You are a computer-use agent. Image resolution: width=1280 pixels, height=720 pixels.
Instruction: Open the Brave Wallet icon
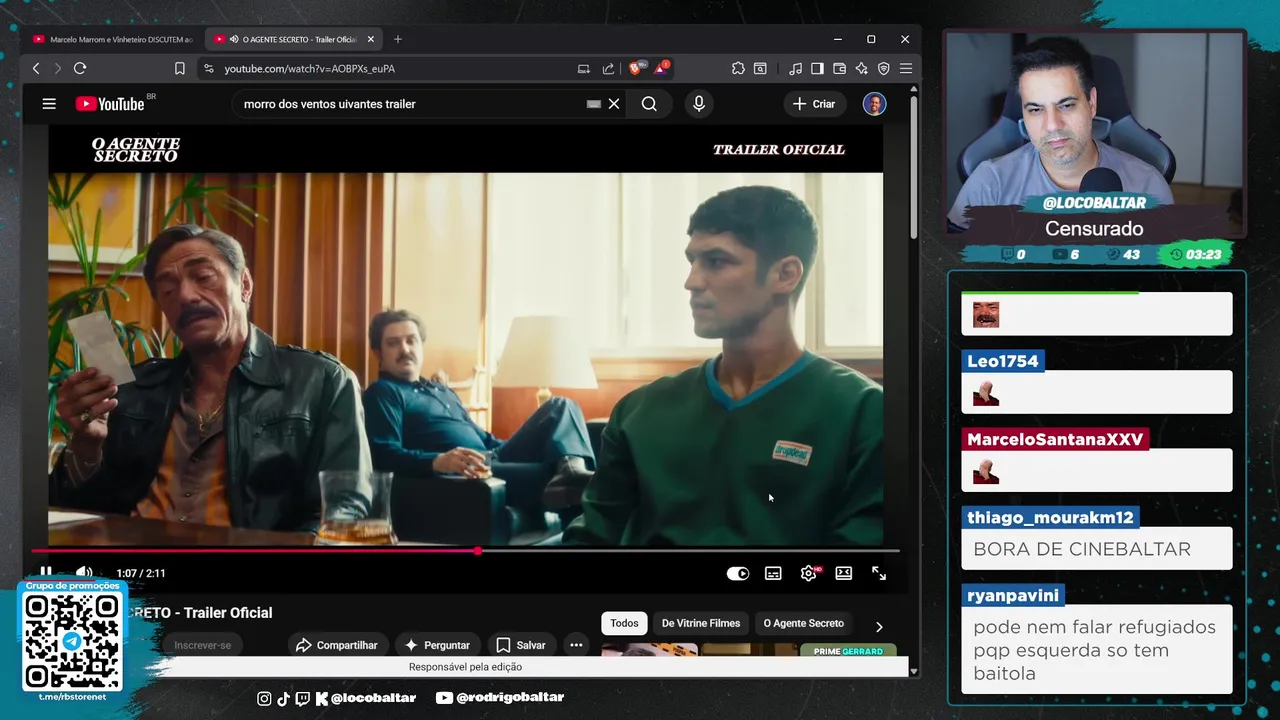click(839, 68)
